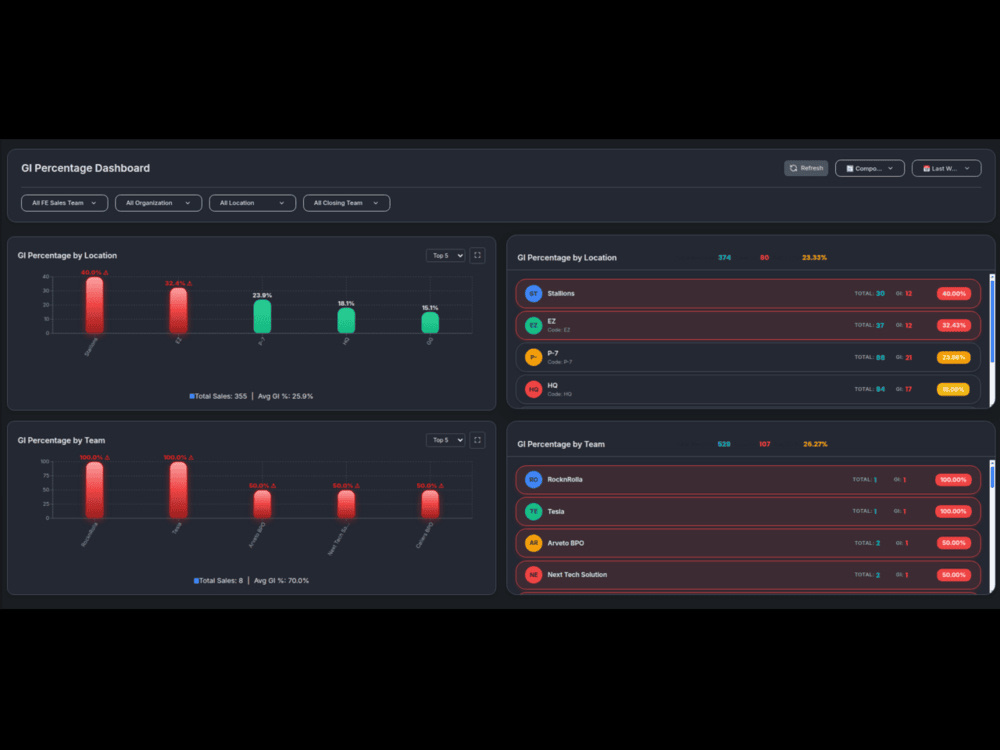The width and height of the screenshot is (1000, 750).
Task: Select the P-7 location row
Action: (747, 357)
